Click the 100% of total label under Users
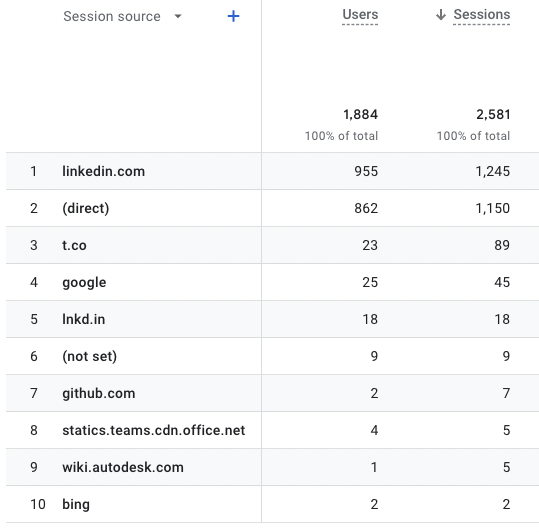This screenshot has height=532, width=539. [x=341, y=136]
